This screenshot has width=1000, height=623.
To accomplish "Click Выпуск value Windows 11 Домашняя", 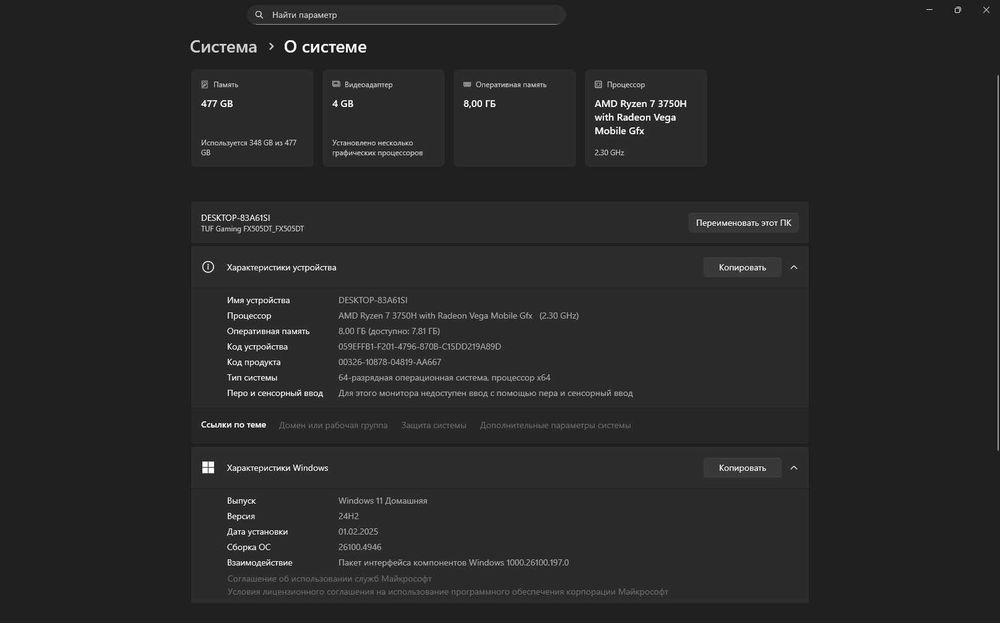I will click(383, 501).
